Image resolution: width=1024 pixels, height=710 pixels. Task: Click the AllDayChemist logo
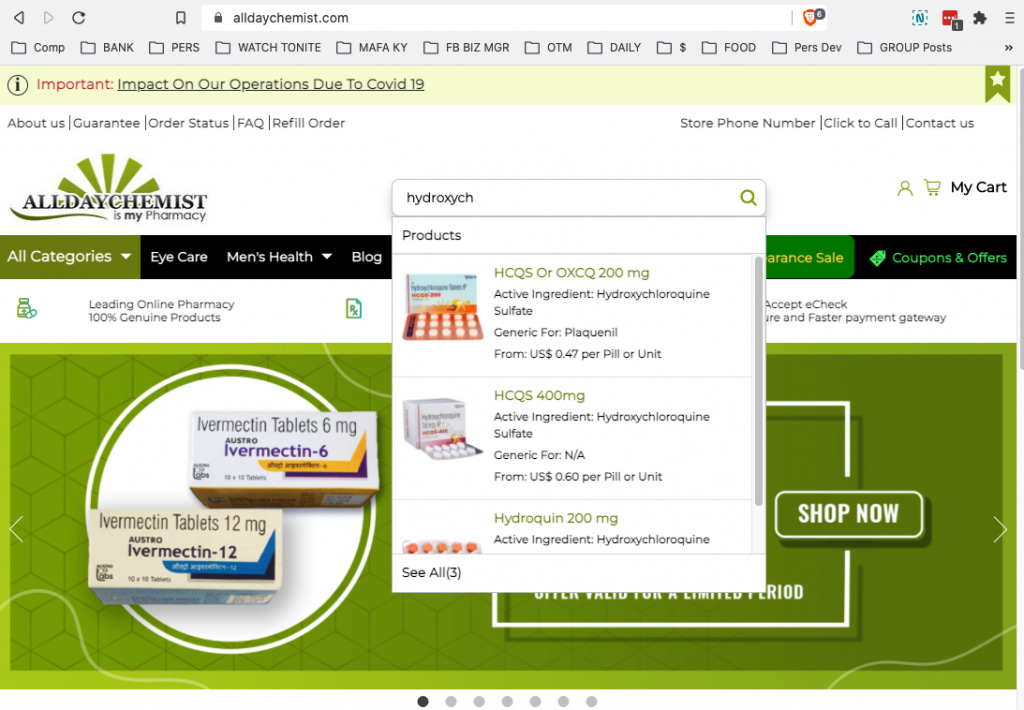[x=108, y=189]
